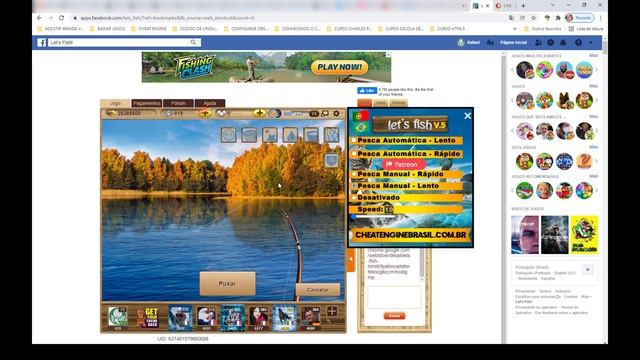
Task: Open Página inicial in Facebook header
Action: pyautogui.click(x=513, y=42)
